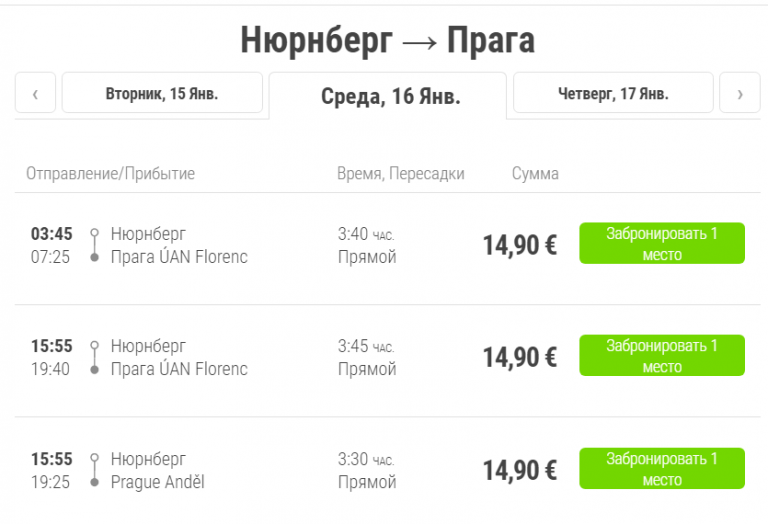Book a seat on the 03:45 departure

click(x=662, y=244)
